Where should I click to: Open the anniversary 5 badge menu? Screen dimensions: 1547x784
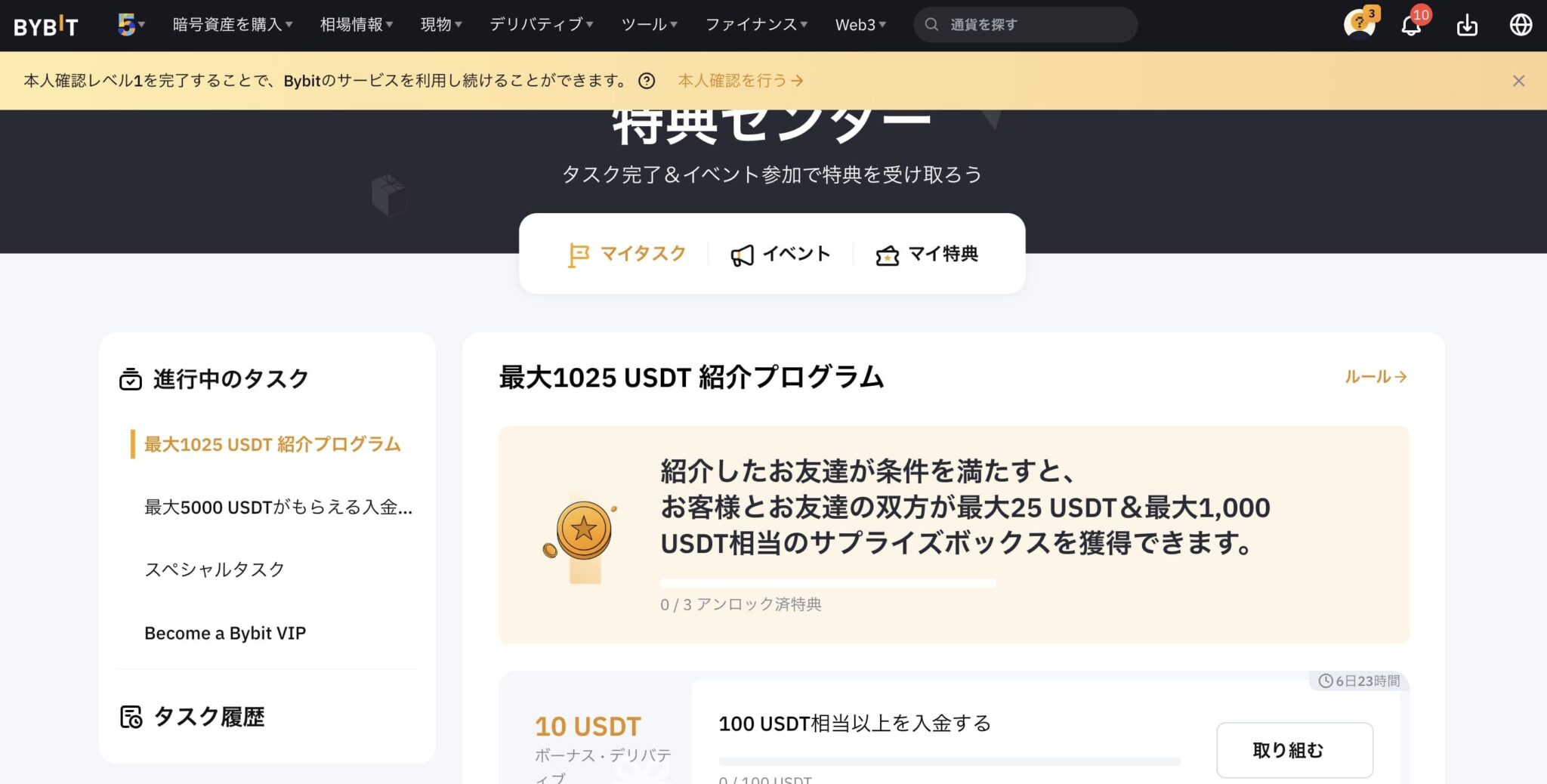point(128,24)
